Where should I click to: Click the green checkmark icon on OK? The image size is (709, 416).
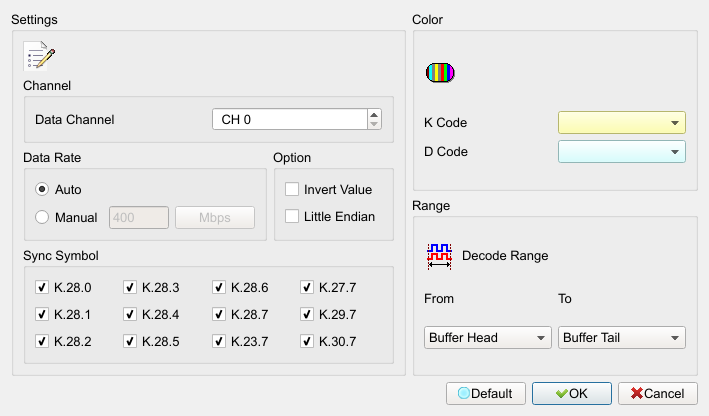coord(562,393)
